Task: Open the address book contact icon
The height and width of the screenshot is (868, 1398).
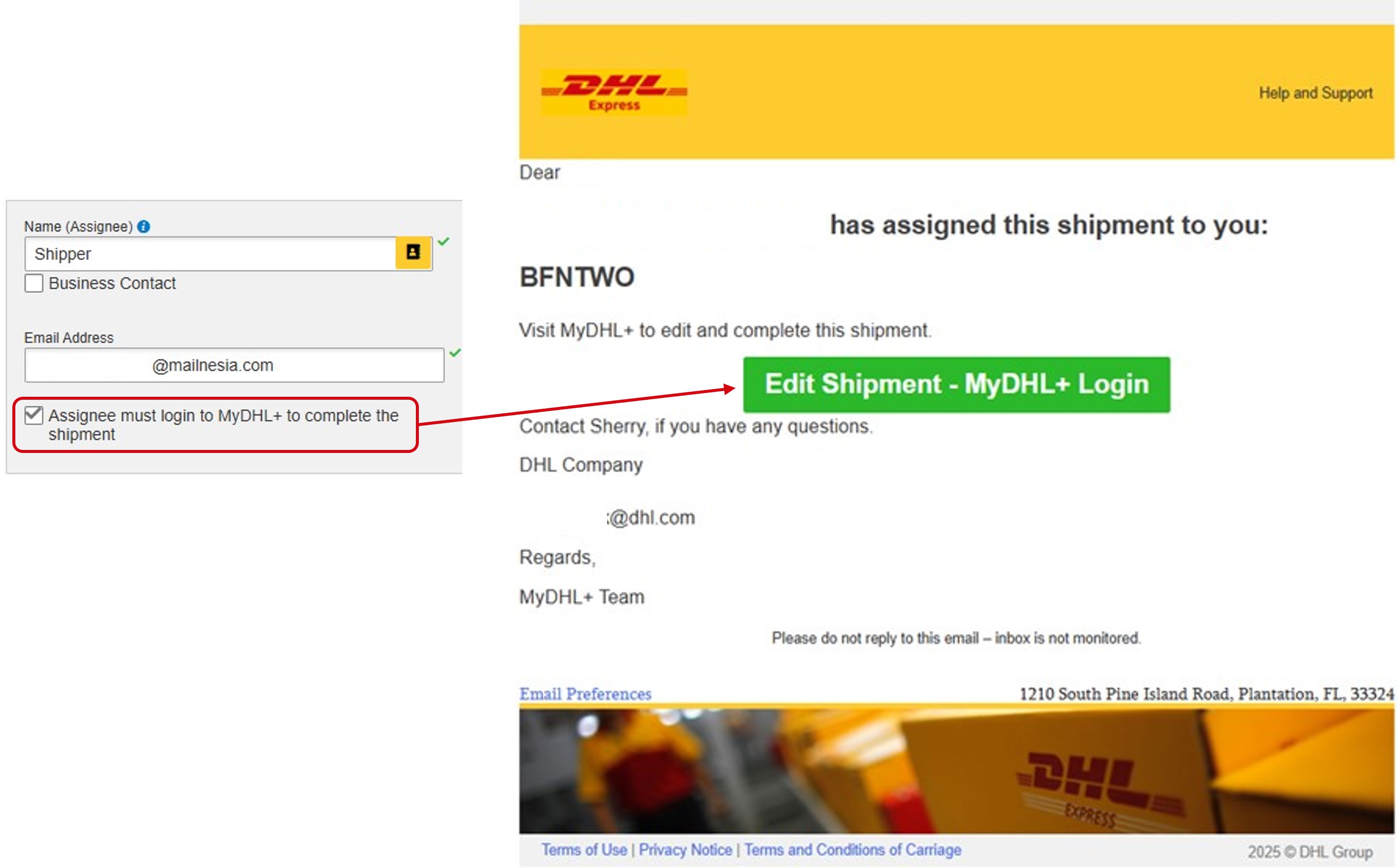Action: tap(413, 252)
